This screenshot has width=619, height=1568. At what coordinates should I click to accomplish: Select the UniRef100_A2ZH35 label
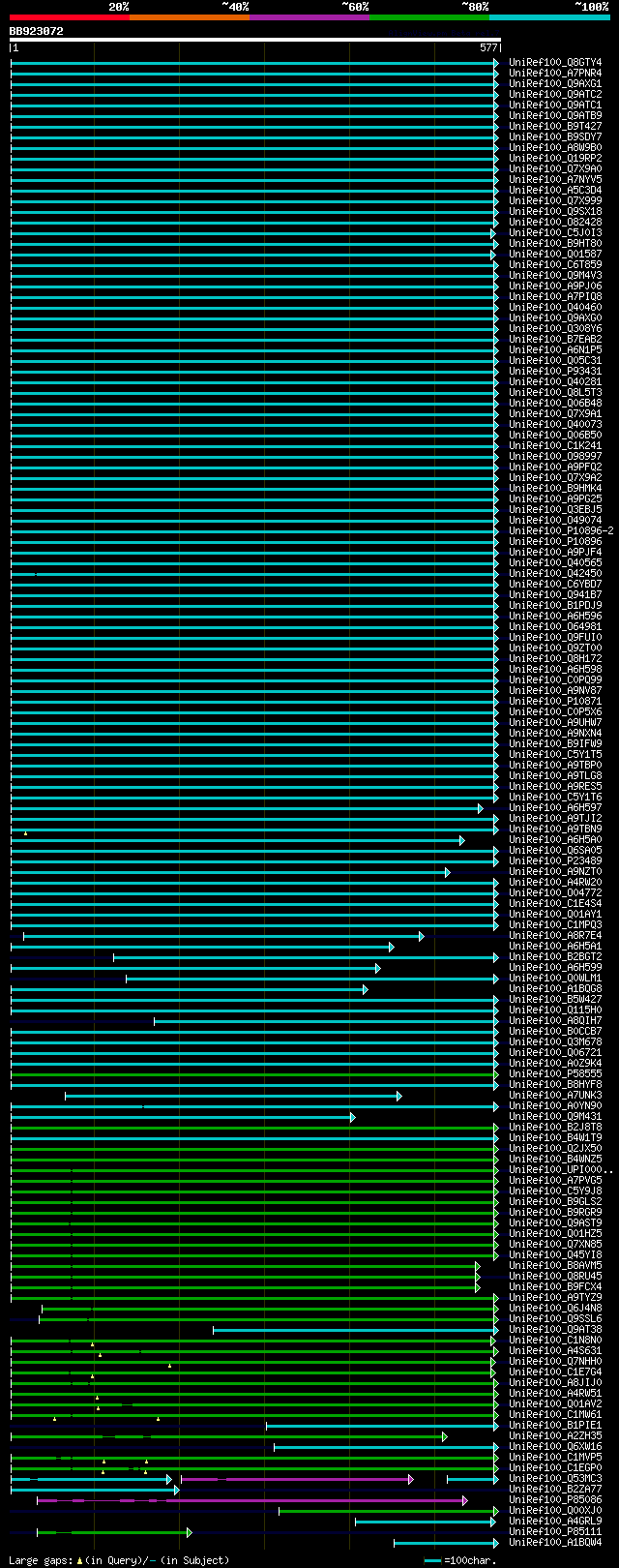[555, 1436]
